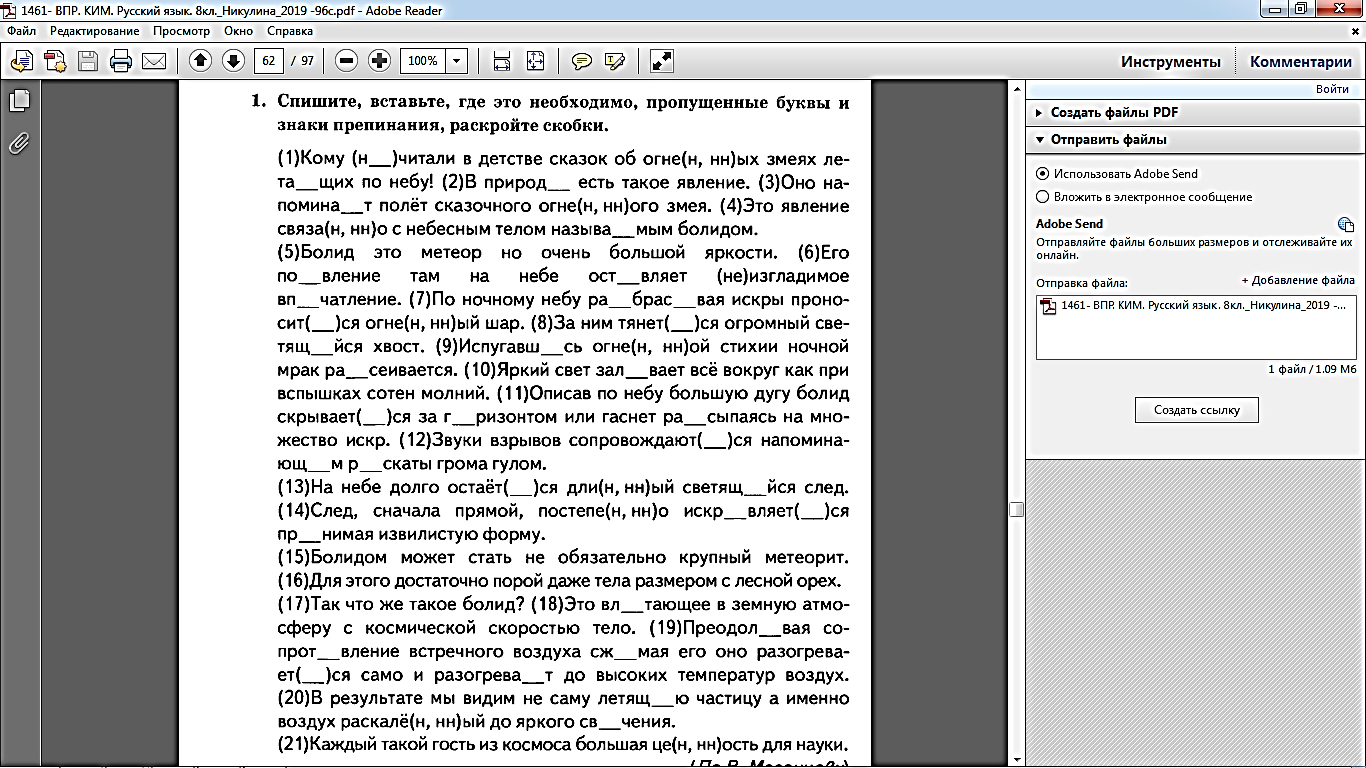Click the PDF file icon in upload list
1366x768 pixels.
[1049, 306]
